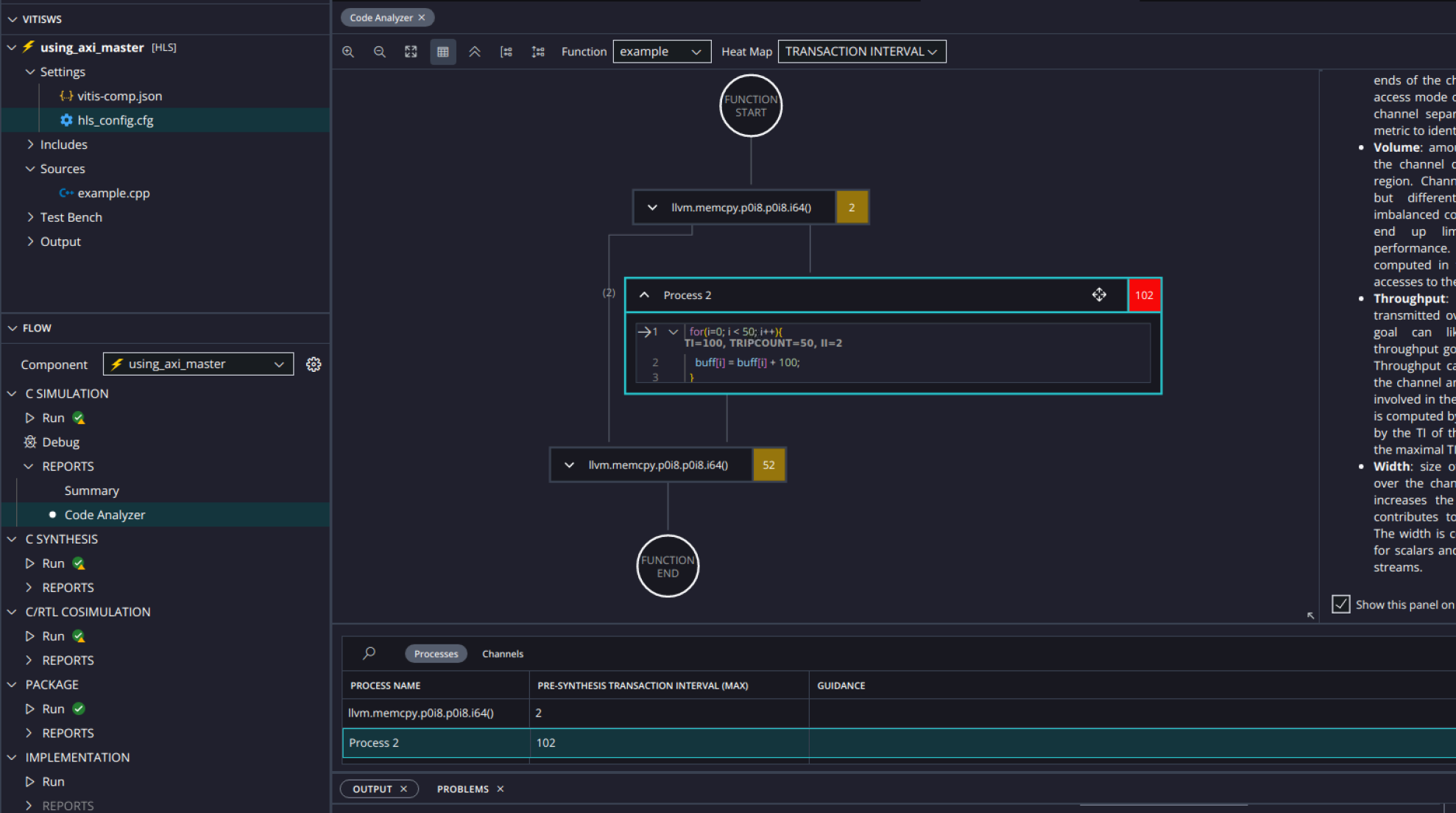This screenshot has height=813, width=1456.
Task: Open the Component using_axi_master dropdown
Action: pos(198,365)
